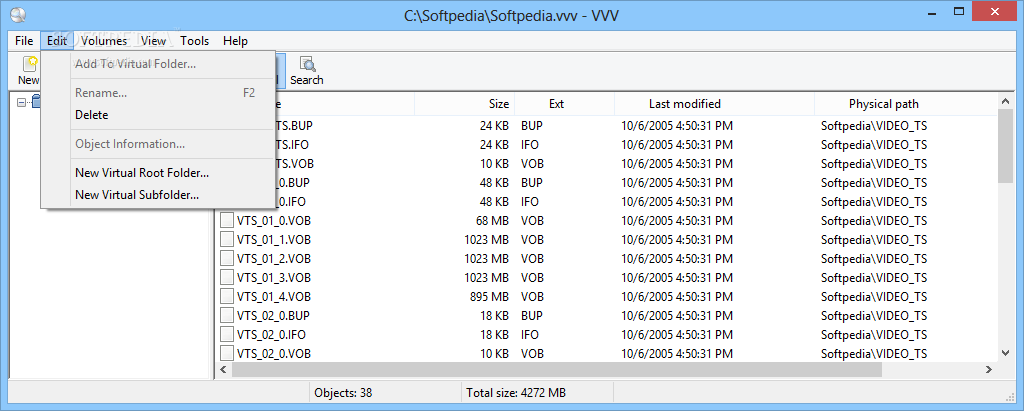Viewport: 1024px width, 411px height.
Task: Select New Virtual Subfolder... entry
Action: 158,195
